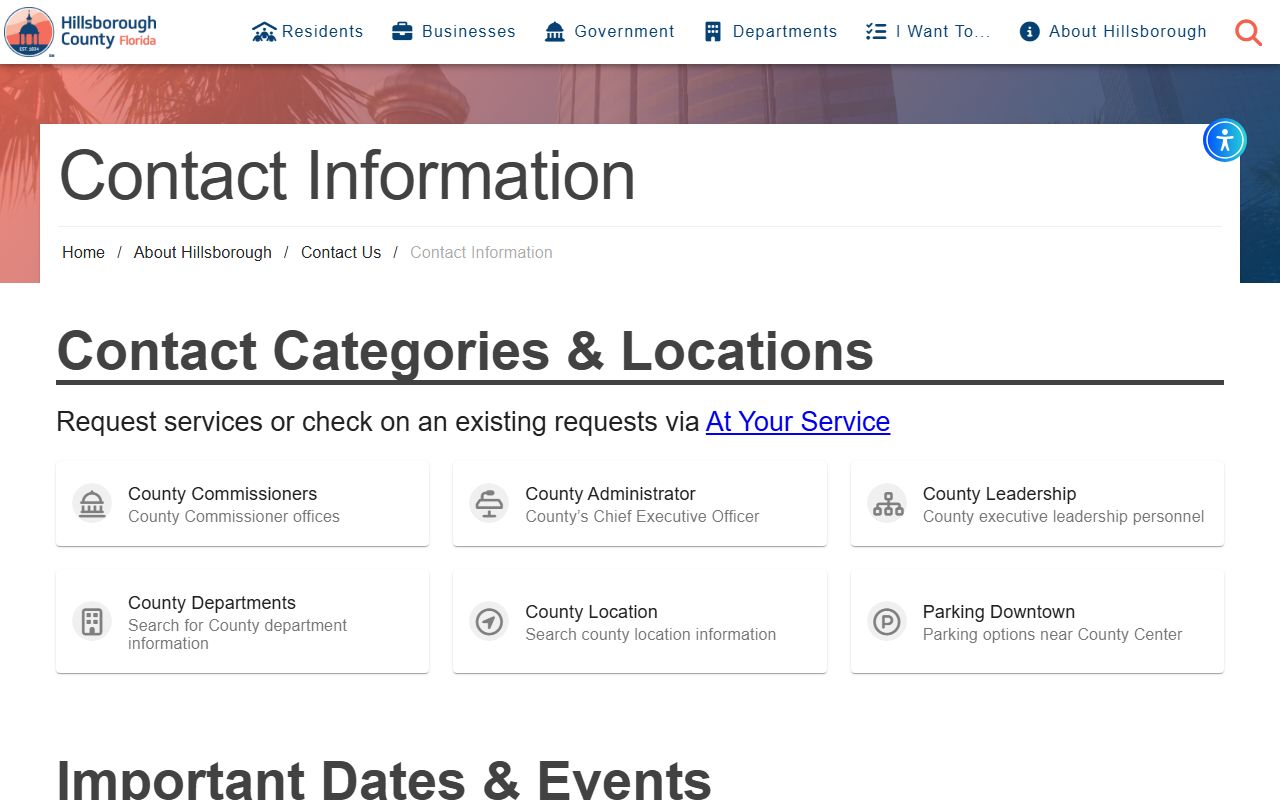Viewport: 1280px width, 800px height.
Task: Open Parking Downtown card title
Action: pos(998,612)
